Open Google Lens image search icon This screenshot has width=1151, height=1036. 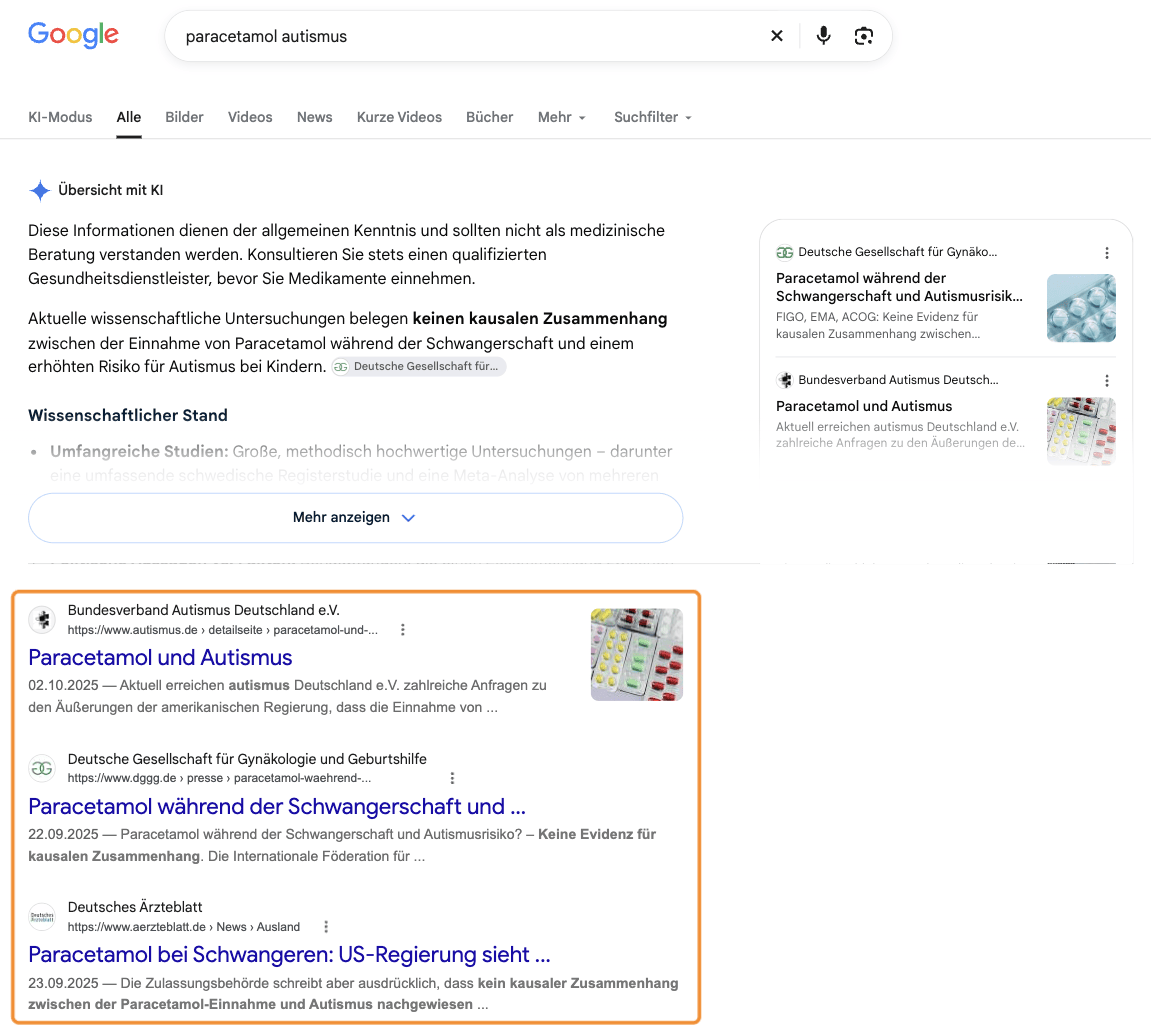point(864,36)
